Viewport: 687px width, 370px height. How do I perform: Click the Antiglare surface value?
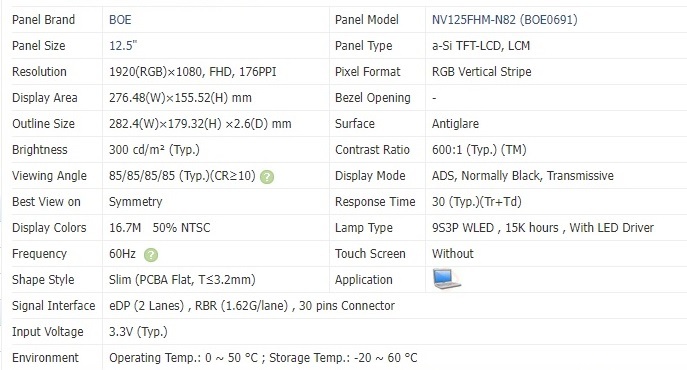[x=455, y=124]
